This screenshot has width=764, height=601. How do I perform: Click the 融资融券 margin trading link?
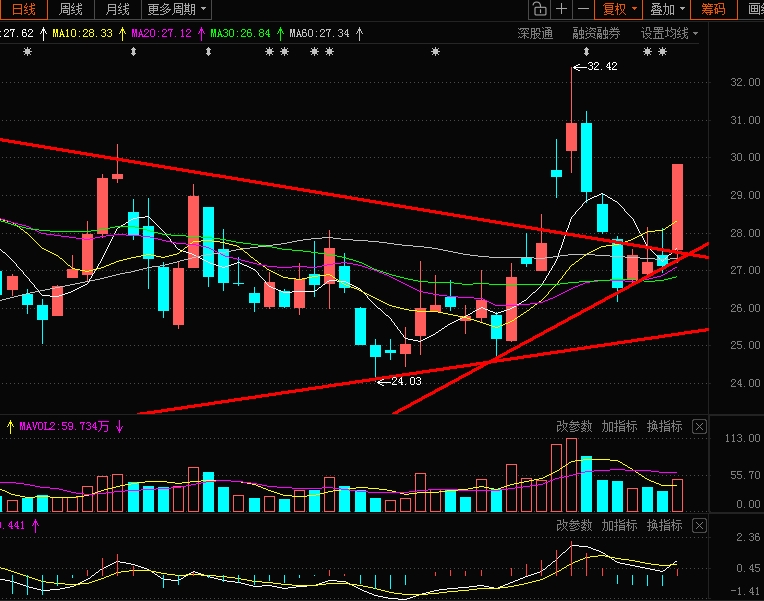point(596,34)
